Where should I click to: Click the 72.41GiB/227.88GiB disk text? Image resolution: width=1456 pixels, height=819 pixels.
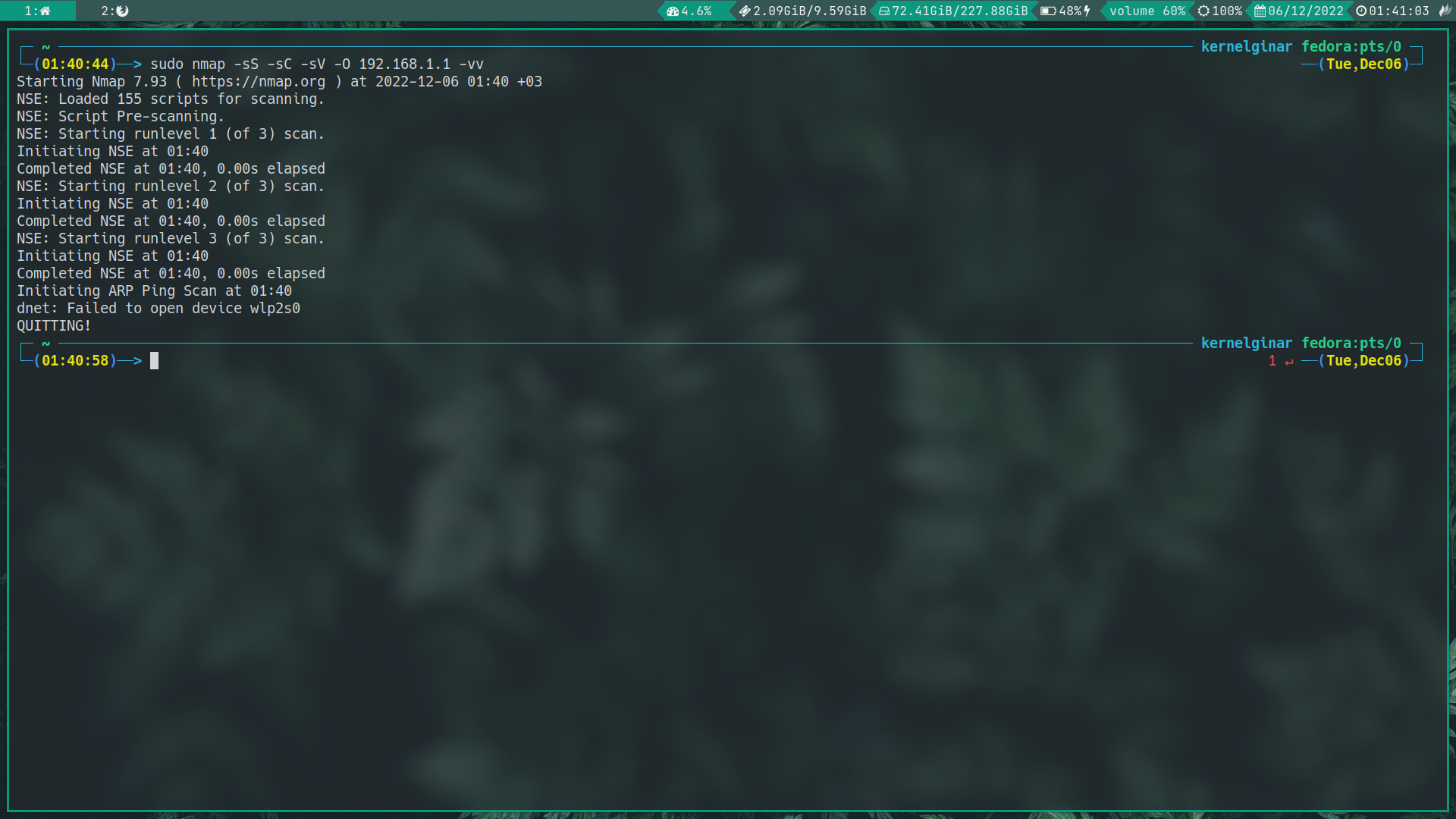click(x=959, y=11)
